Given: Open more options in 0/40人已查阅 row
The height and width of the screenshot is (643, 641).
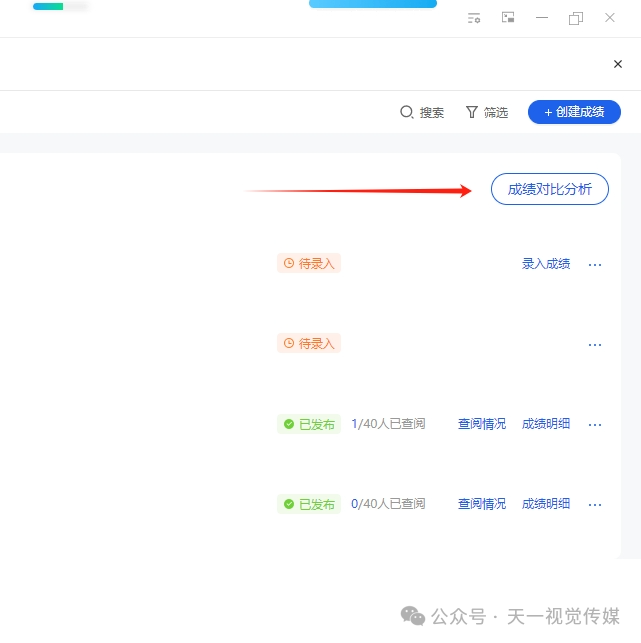Looking at the screenshot, I should [595, 505].
